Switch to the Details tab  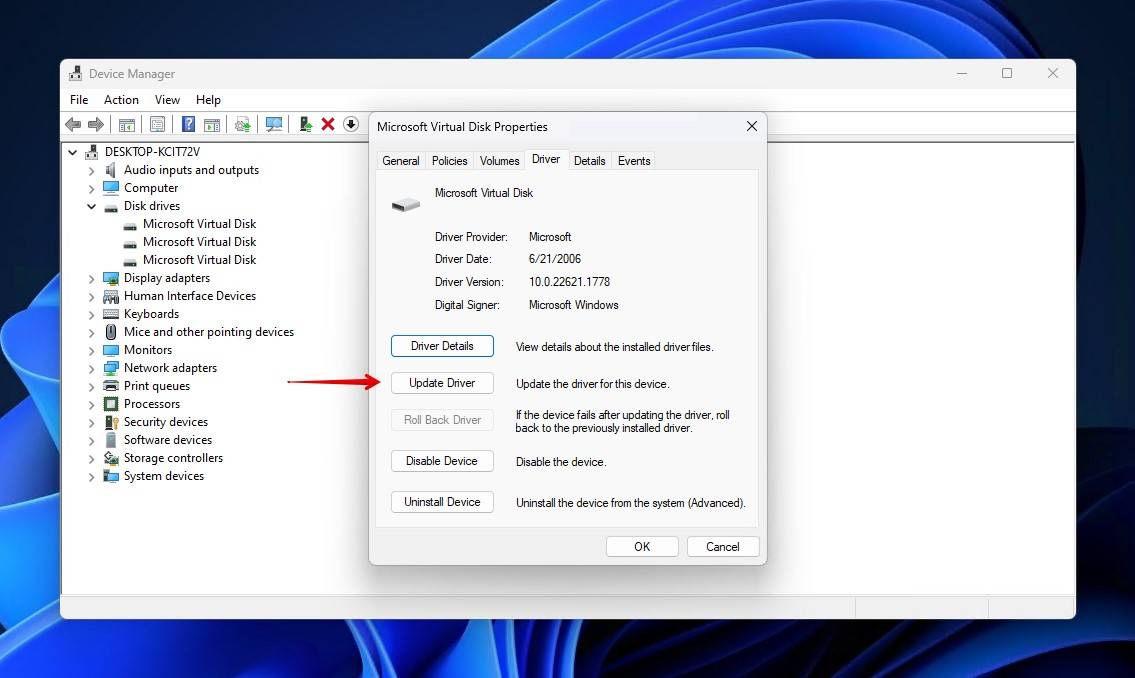(589, 161)
